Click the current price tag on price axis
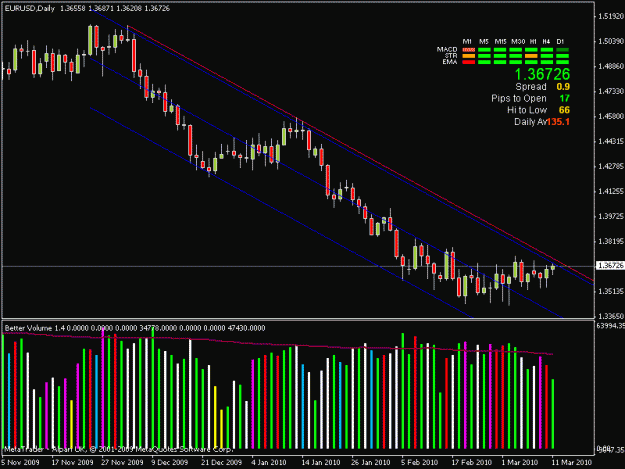Screen dimensions: 625x469 pos(610,265)
